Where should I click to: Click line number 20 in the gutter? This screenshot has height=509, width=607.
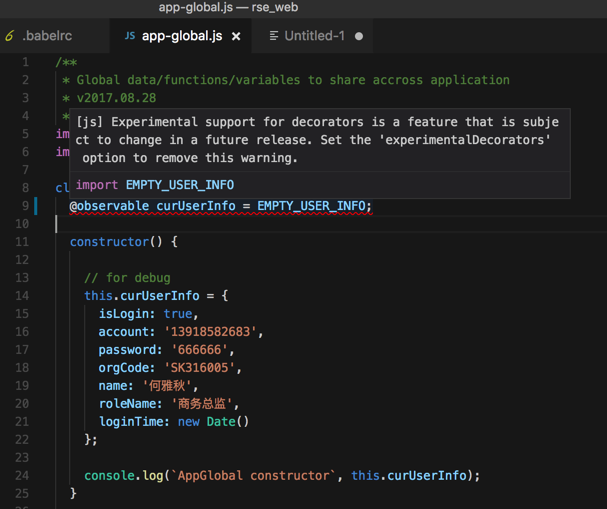coord(24,403)
